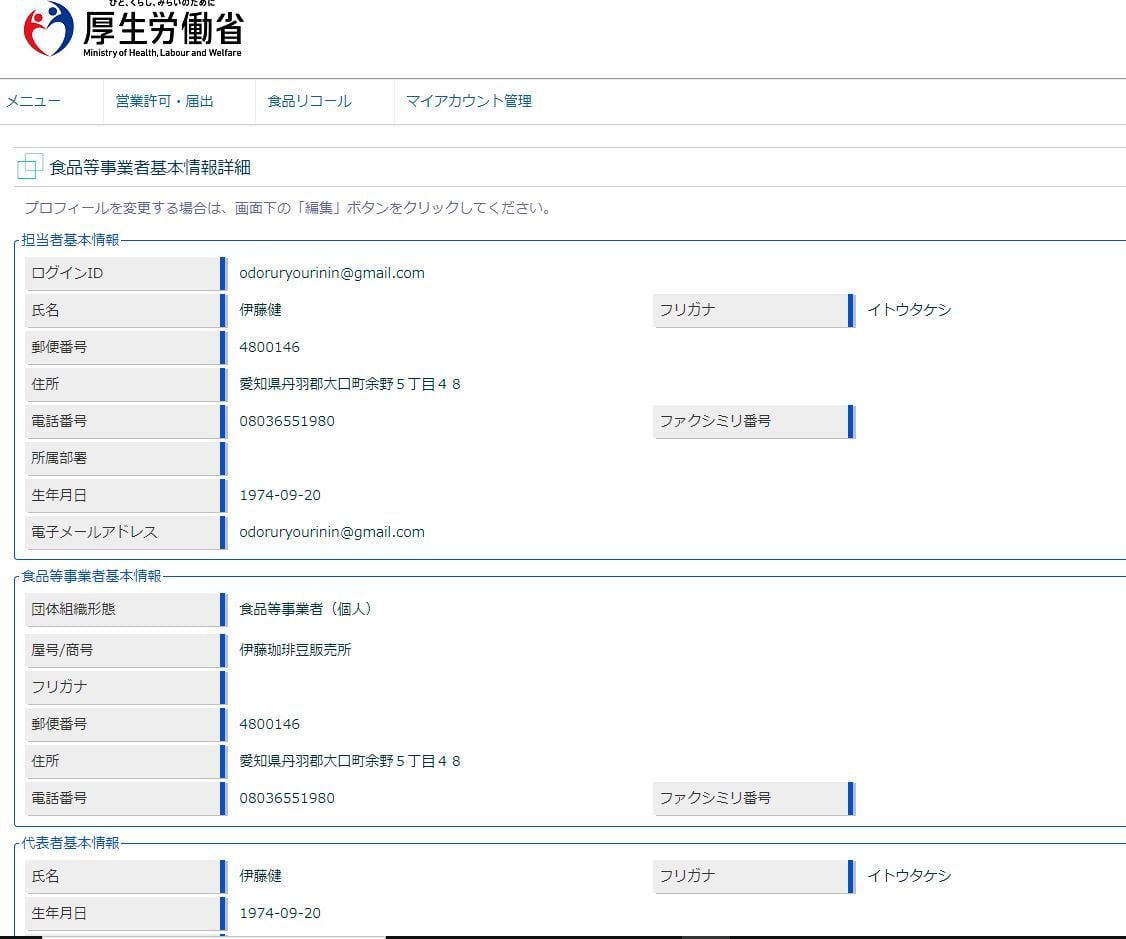Open マイアカウント管理 in the navigation bar
Viewport: 1126px width, 939px height.
click(468, 101)
